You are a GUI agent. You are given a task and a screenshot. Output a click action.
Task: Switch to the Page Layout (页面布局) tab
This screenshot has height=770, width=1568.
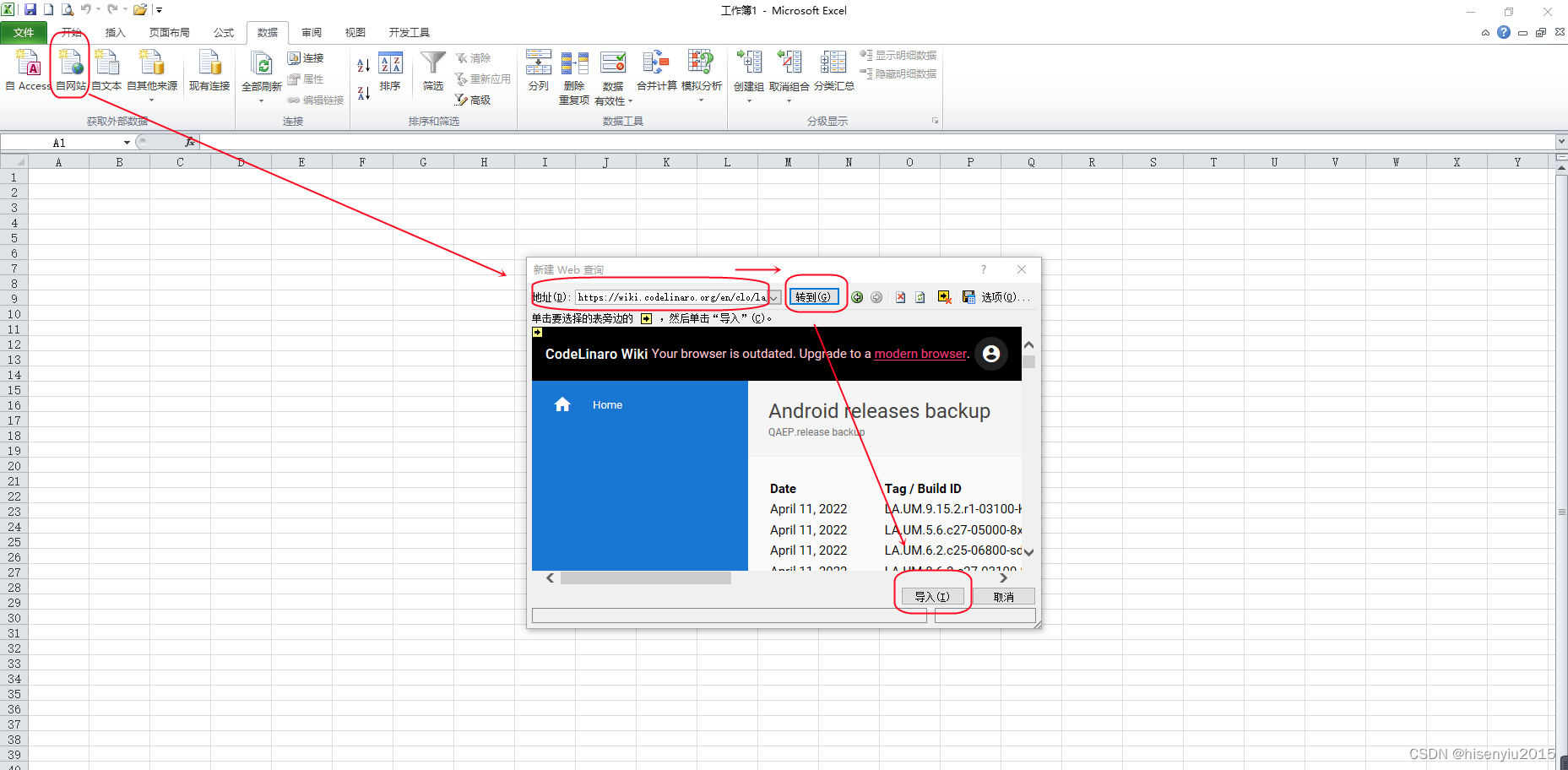[170, 33]
